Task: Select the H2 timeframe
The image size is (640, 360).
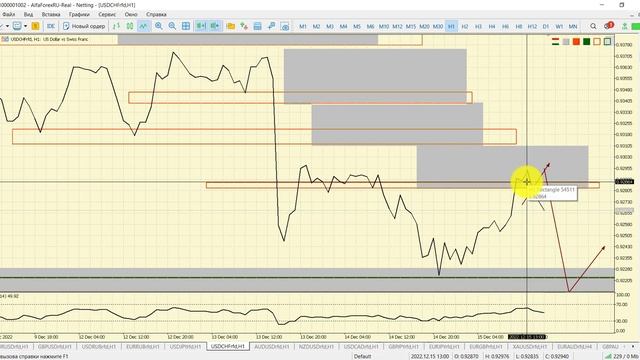Action: [x=464, y=26]
